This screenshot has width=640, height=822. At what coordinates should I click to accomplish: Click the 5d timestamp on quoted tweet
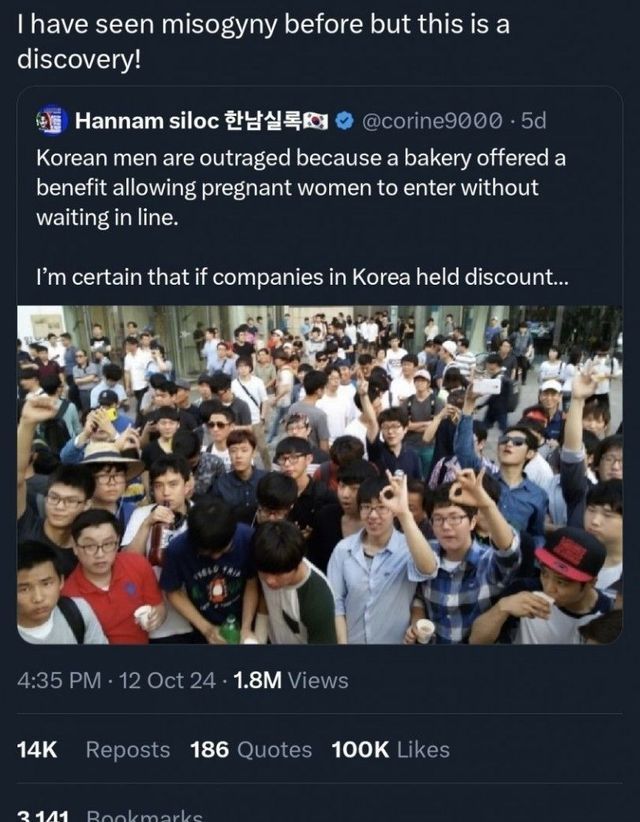534,121
